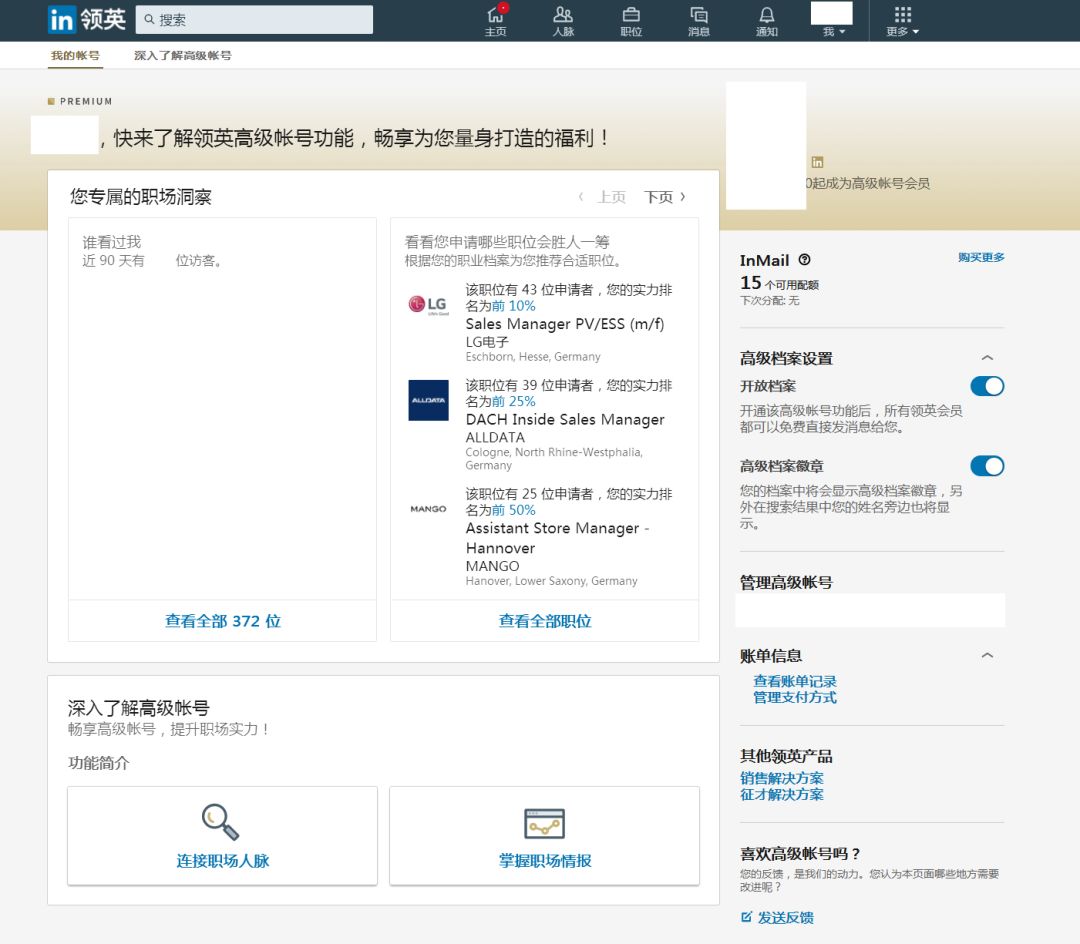Collapse the 高级档案设置 section
1080x944 pixels.
pyautogui.click(x=987, y=358)
